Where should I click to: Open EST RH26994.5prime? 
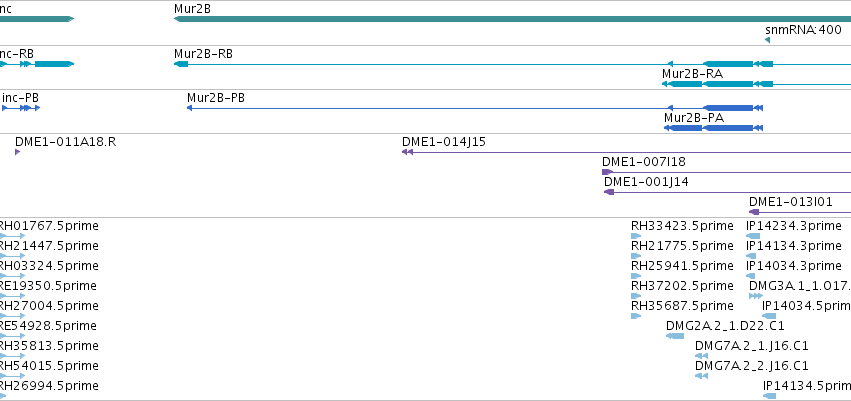(x=49, y=386)
